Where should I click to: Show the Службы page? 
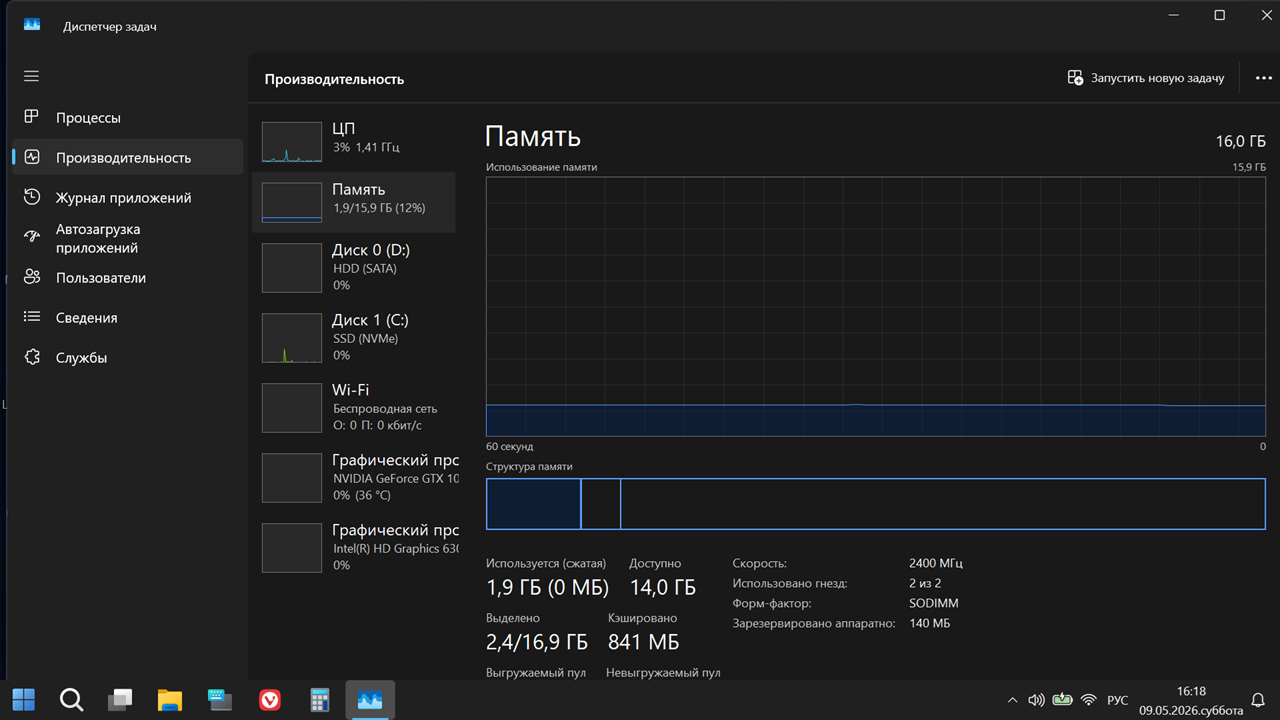(127, 357)
